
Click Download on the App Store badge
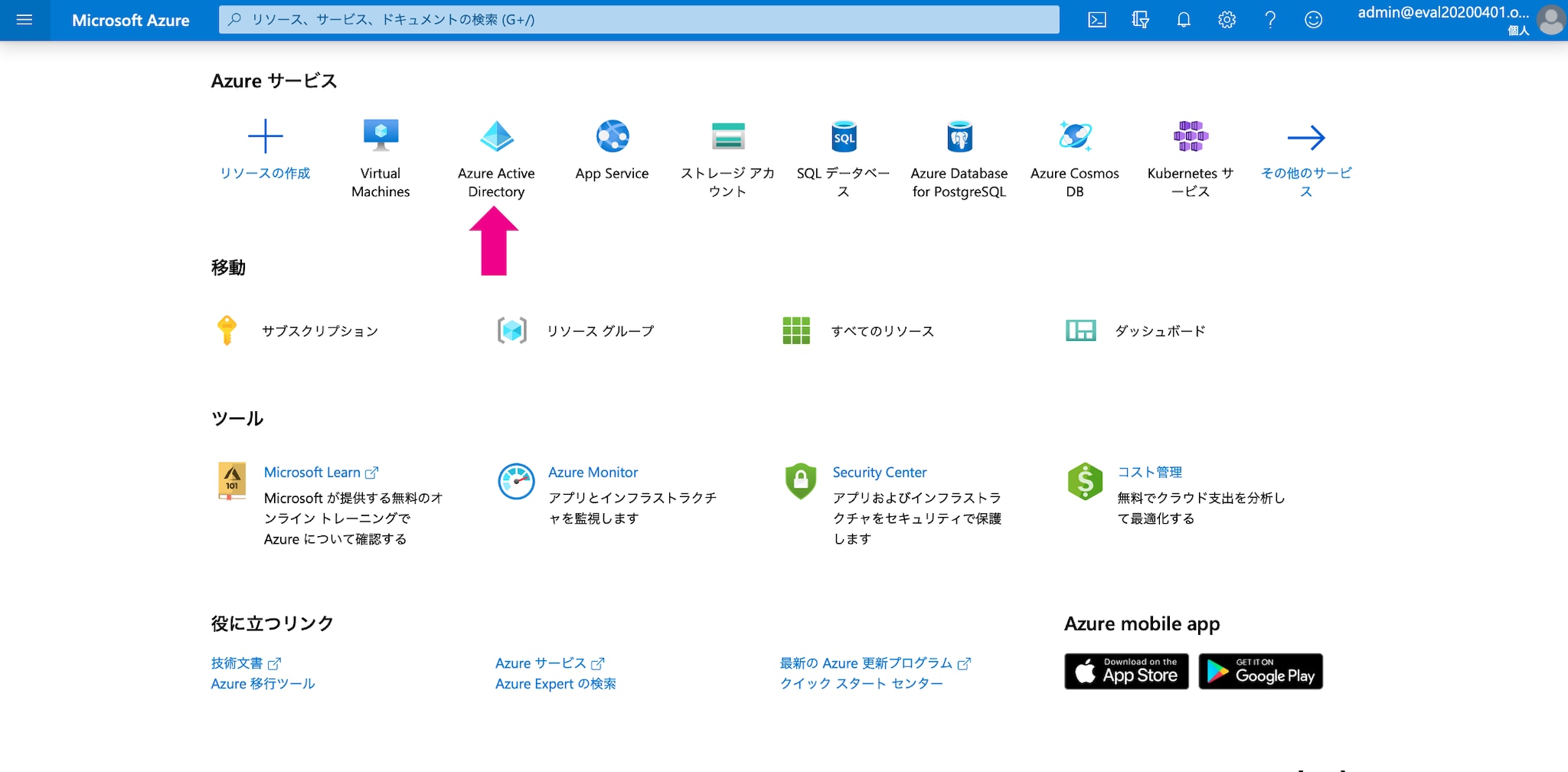1126,672
